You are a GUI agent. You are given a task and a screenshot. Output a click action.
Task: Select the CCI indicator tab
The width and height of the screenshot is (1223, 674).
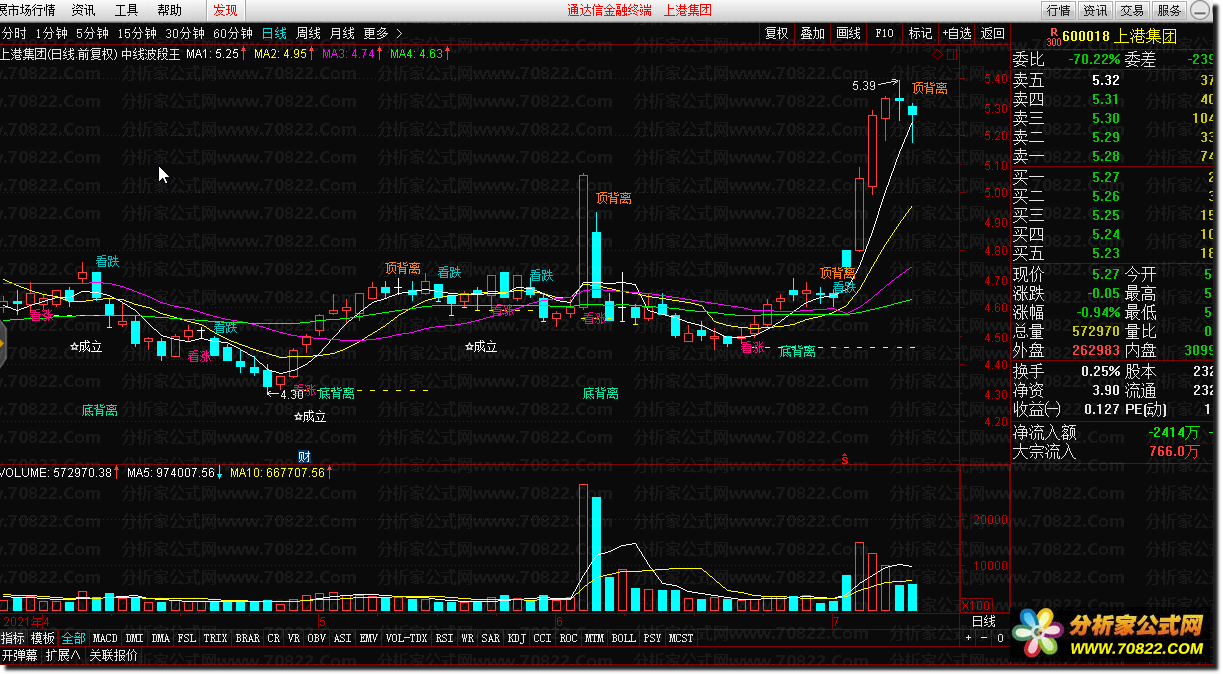(543, 638)
